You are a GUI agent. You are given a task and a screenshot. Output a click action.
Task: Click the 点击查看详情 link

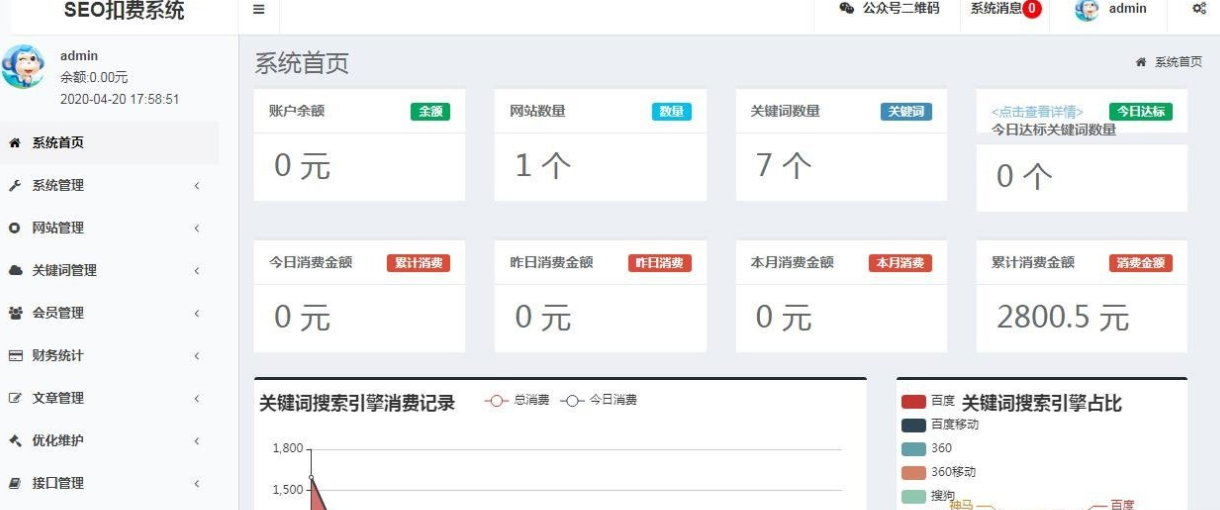1037,112
